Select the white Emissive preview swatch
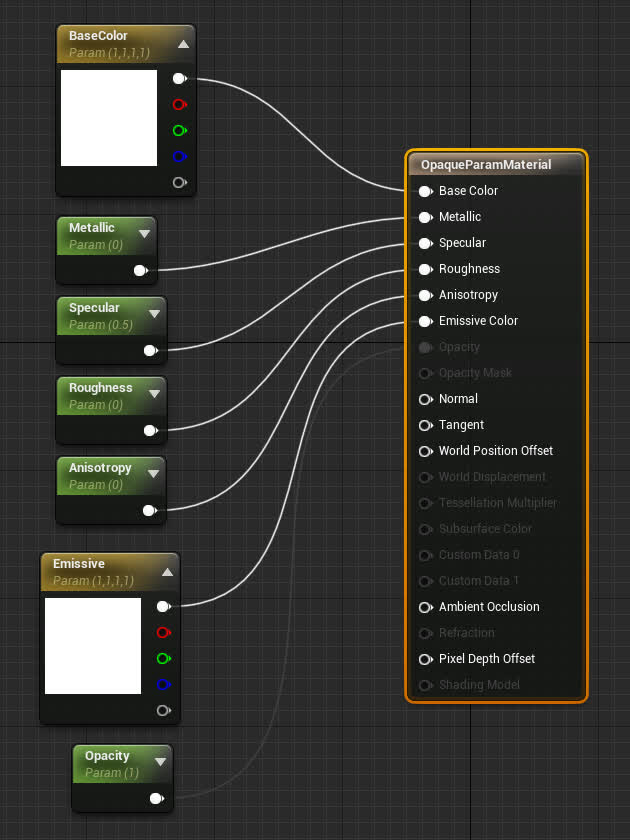 tap(93, 646)
